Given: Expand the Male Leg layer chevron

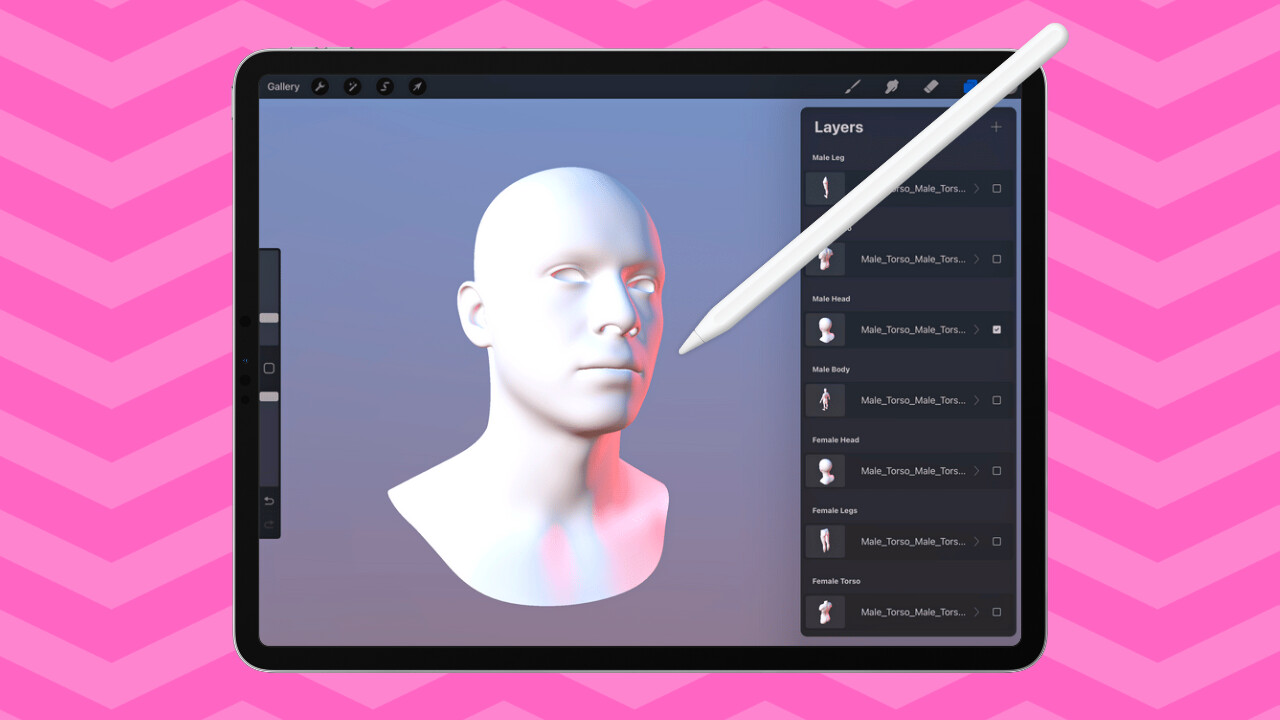Looking at the screenshot, I should (x=977, y=188).
